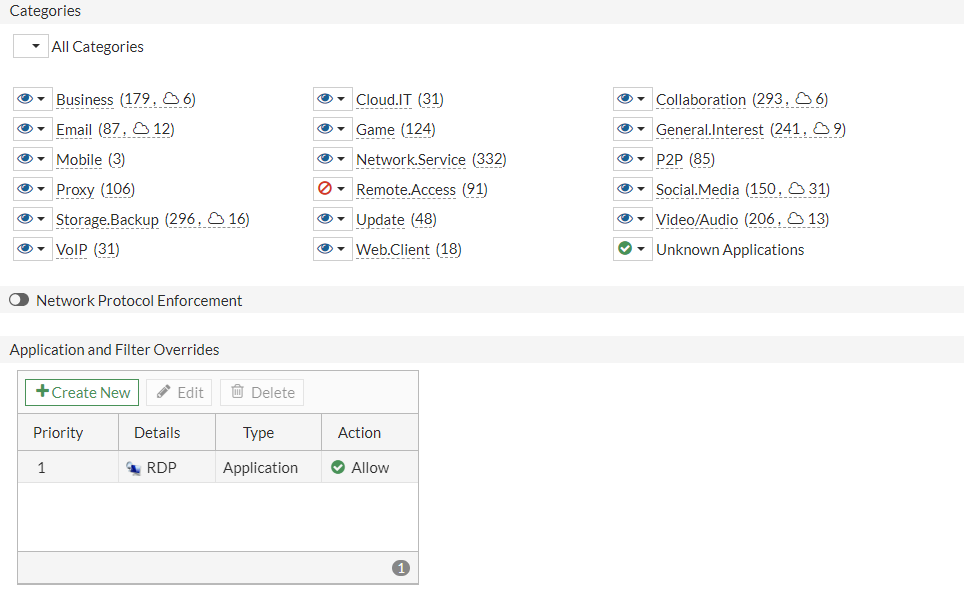
Task: Click the block icon beside Remote.Access
Action: pyautogui.click(x=324, y=189)
